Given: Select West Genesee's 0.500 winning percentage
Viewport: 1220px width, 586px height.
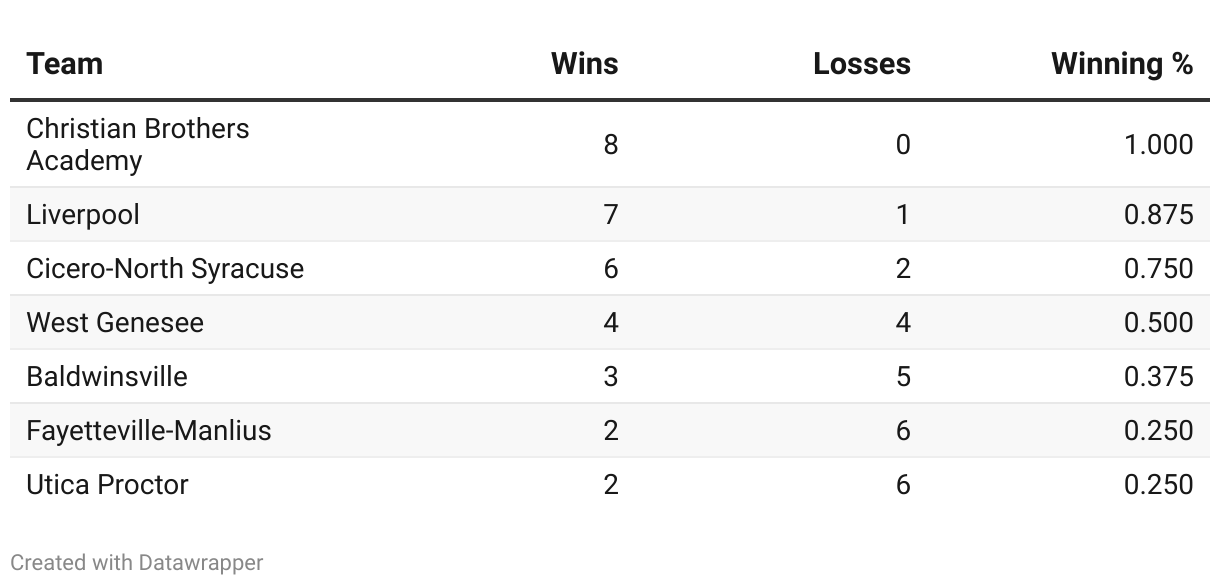Looking at the screenshot, I should pyautogui.click(x=1158, y=323).
